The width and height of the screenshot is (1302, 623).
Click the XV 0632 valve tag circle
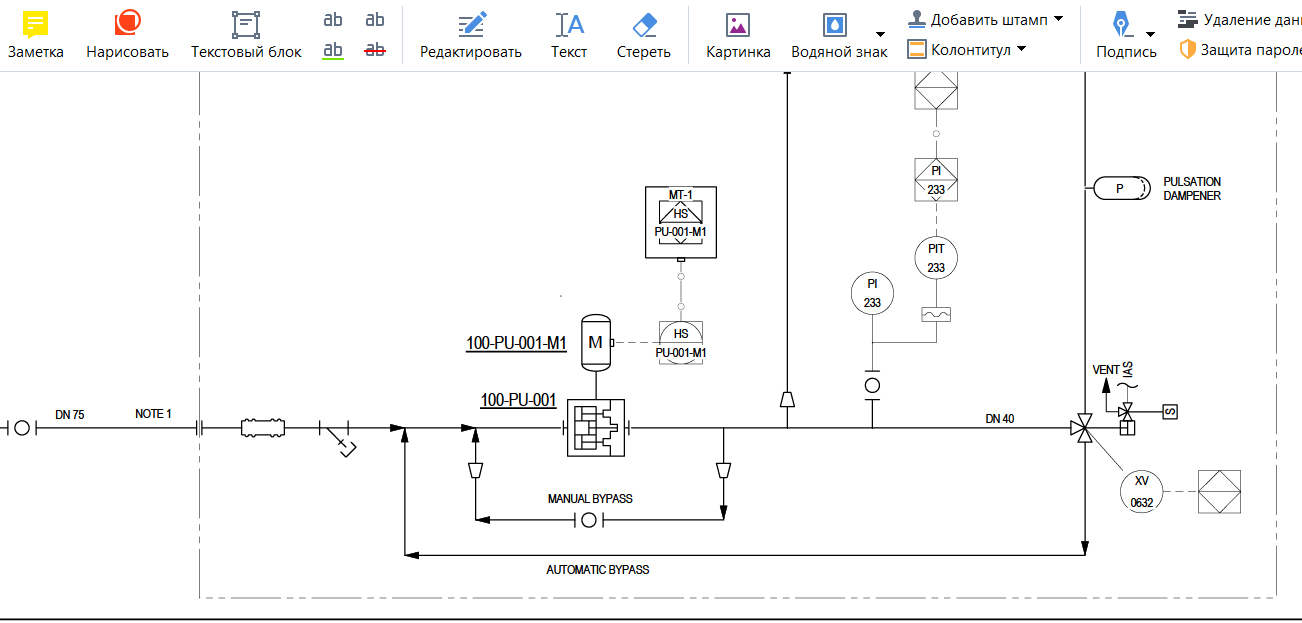click(x=1142, y=491)
